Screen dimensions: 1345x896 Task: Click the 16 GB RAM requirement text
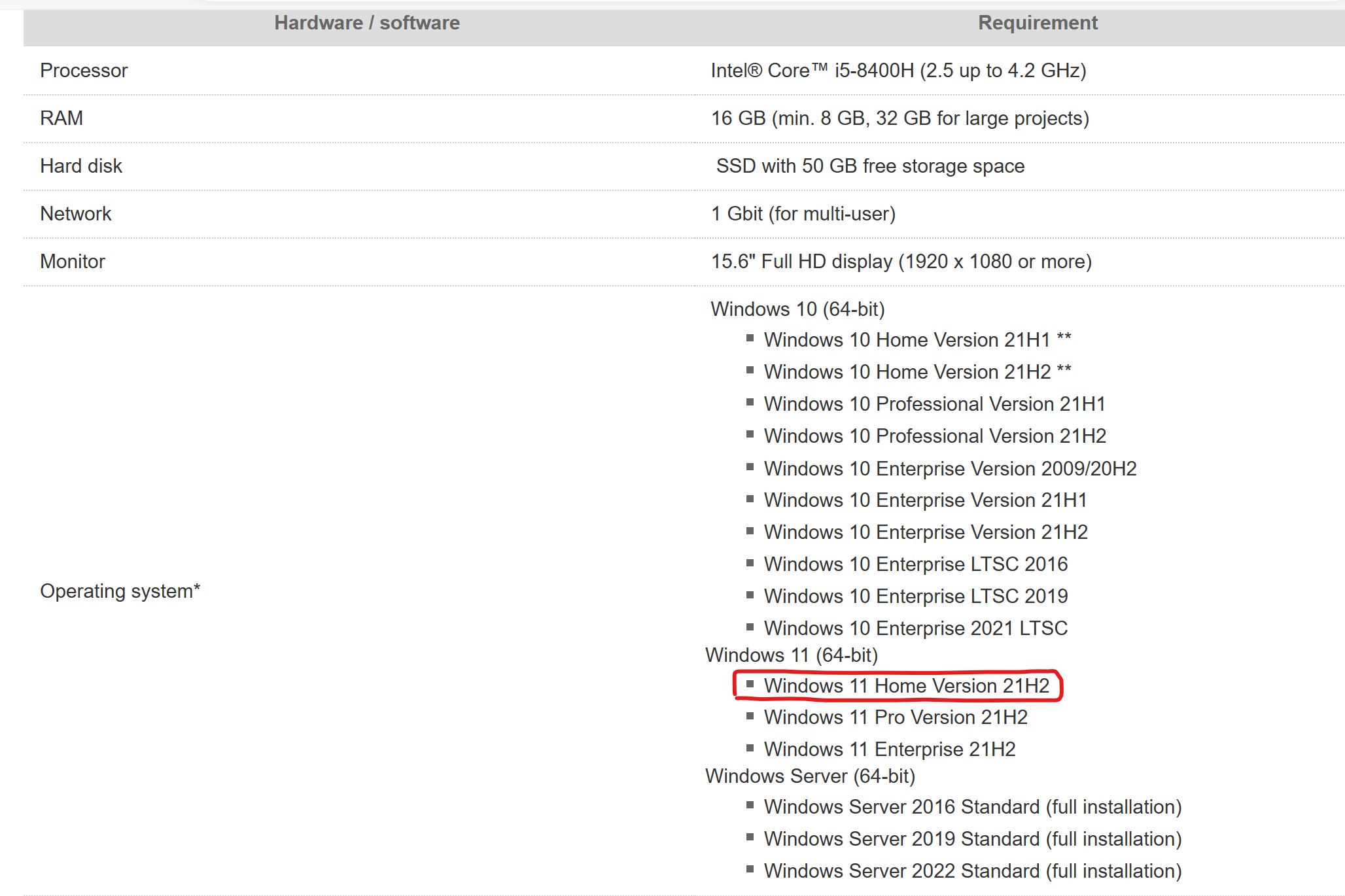pos(900,118)
